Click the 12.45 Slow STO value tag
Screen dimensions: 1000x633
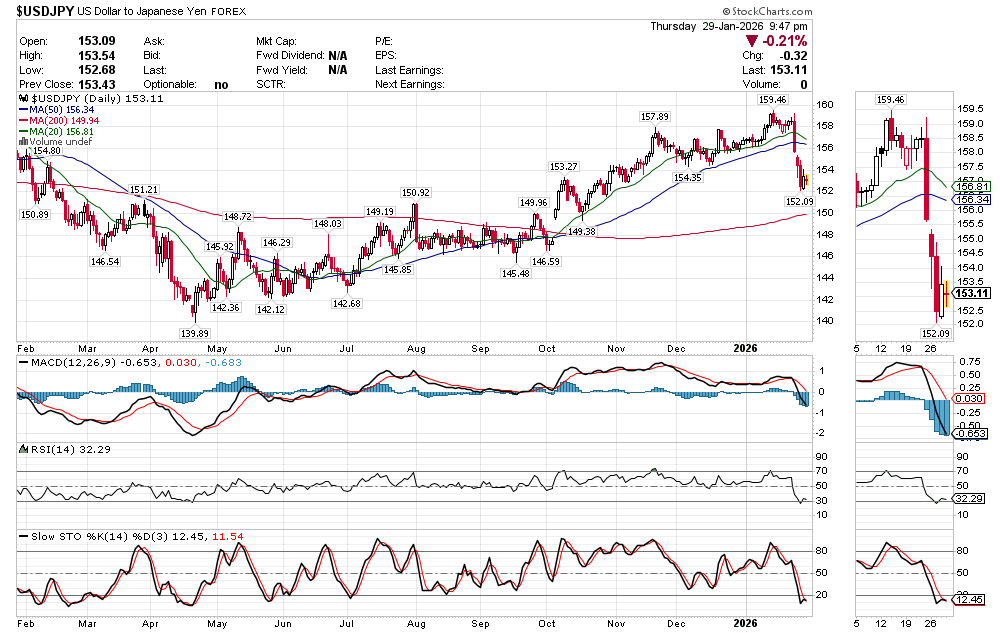click(971, 601)
